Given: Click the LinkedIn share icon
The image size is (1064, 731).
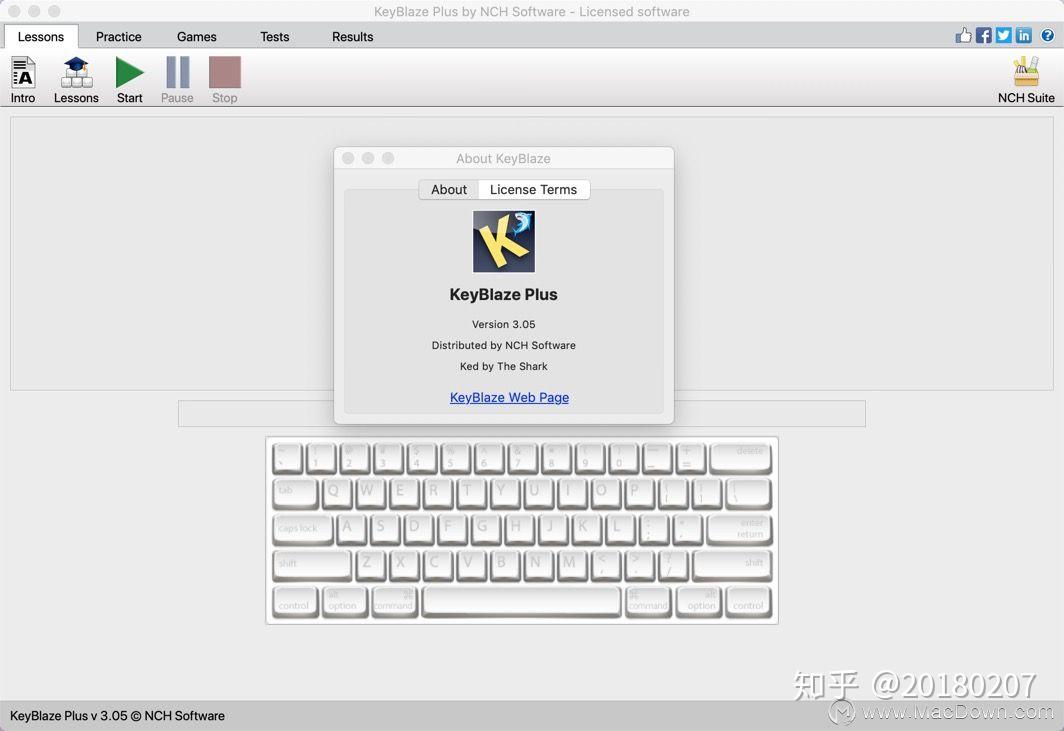Looking at the screenshot, I should (x=1023, y=35).
